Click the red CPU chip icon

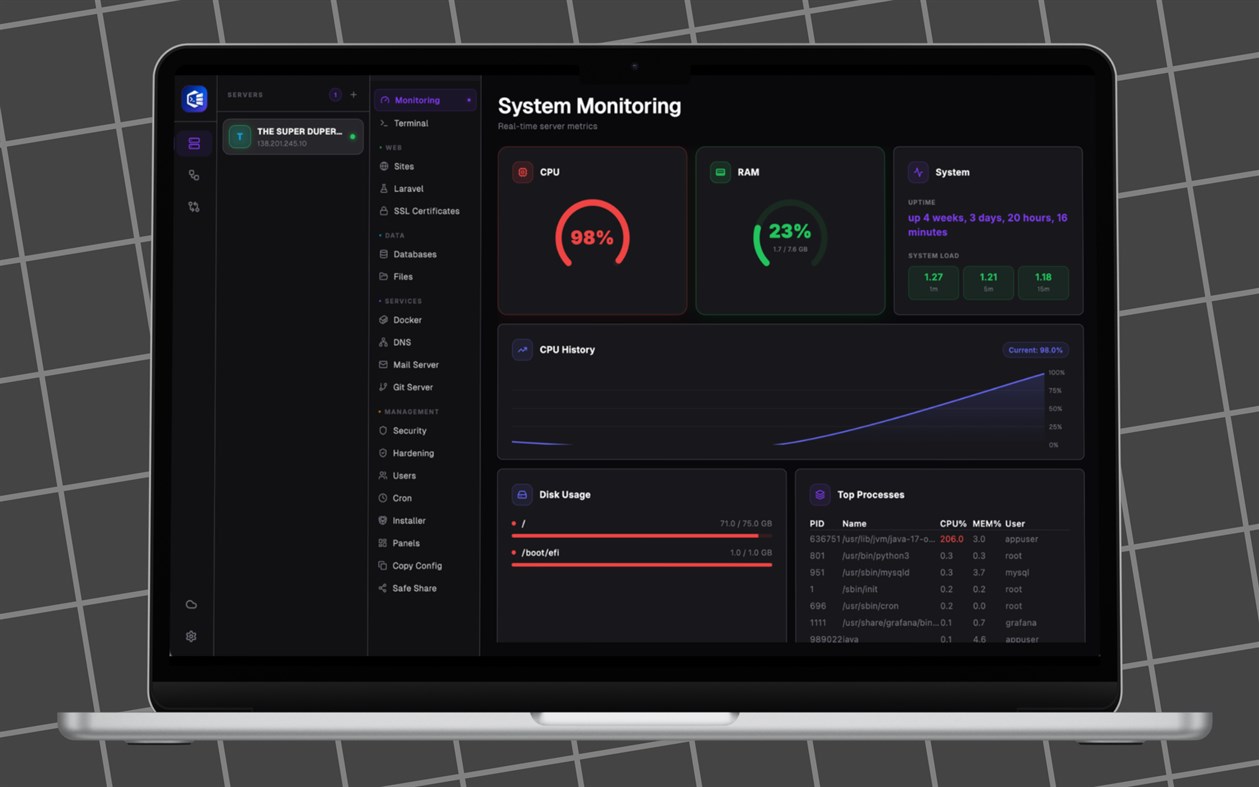522,172
